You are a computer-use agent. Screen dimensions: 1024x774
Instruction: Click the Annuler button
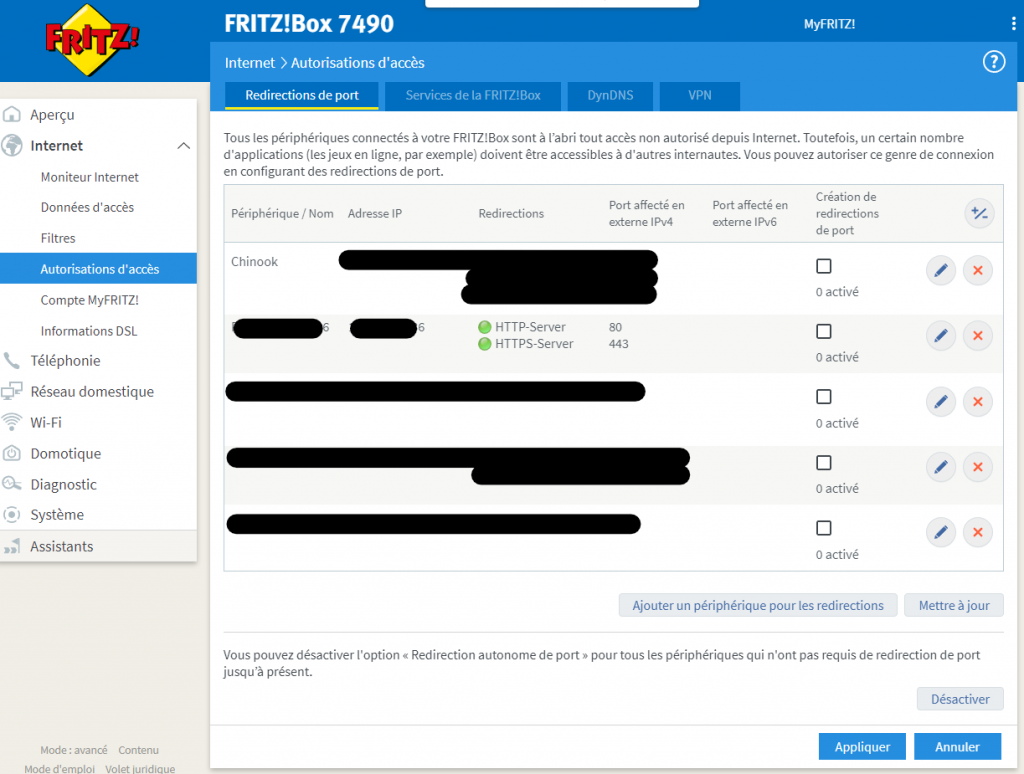[x=957, y=747]
